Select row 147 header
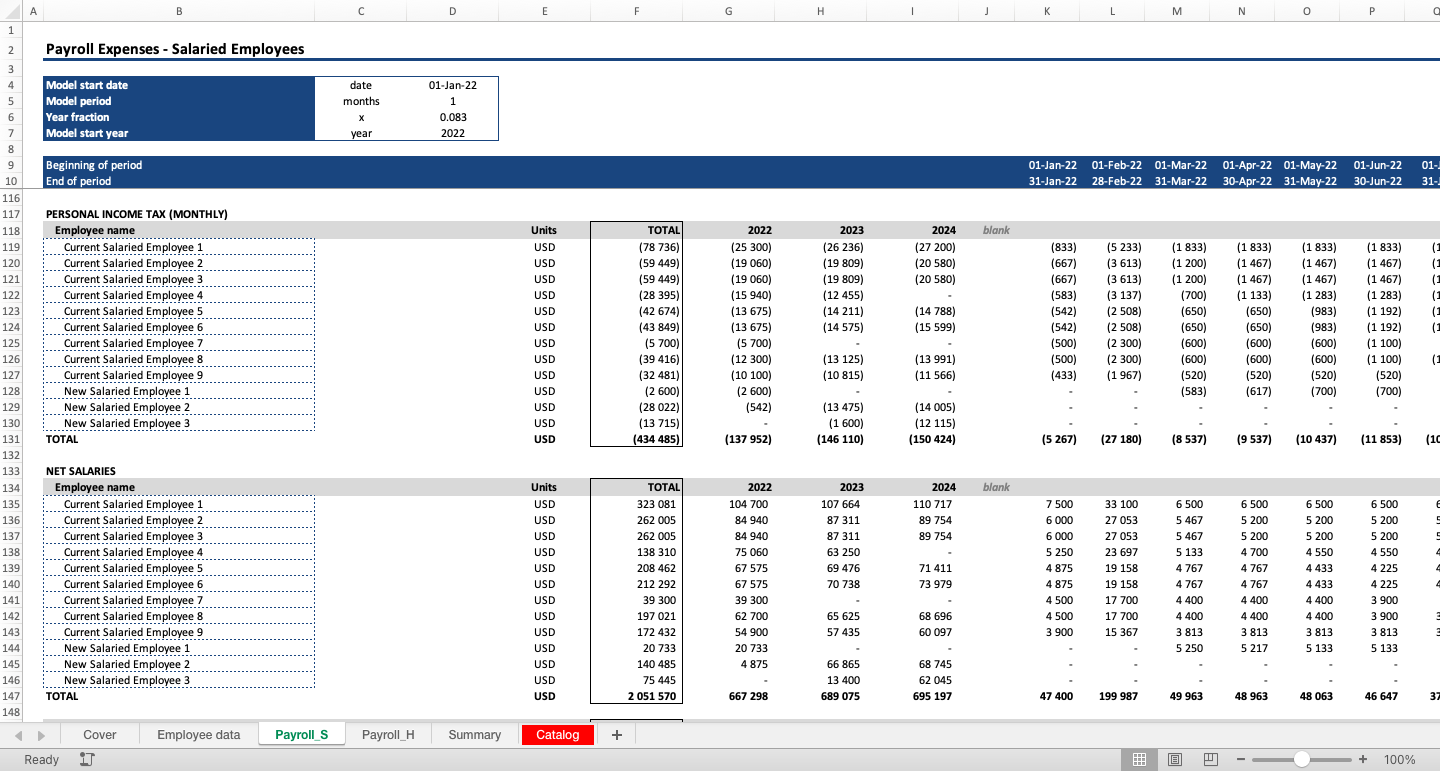1440x771 pixels. [10, 696]
